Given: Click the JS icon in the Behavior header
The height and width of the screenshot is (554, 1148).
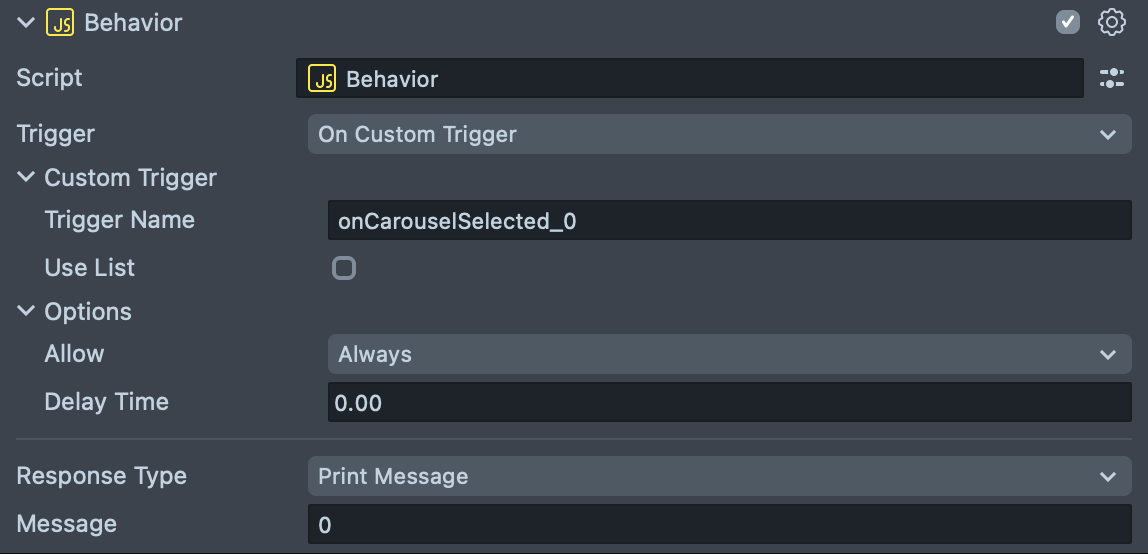Looking at the screenshot, I should [60, 23].
